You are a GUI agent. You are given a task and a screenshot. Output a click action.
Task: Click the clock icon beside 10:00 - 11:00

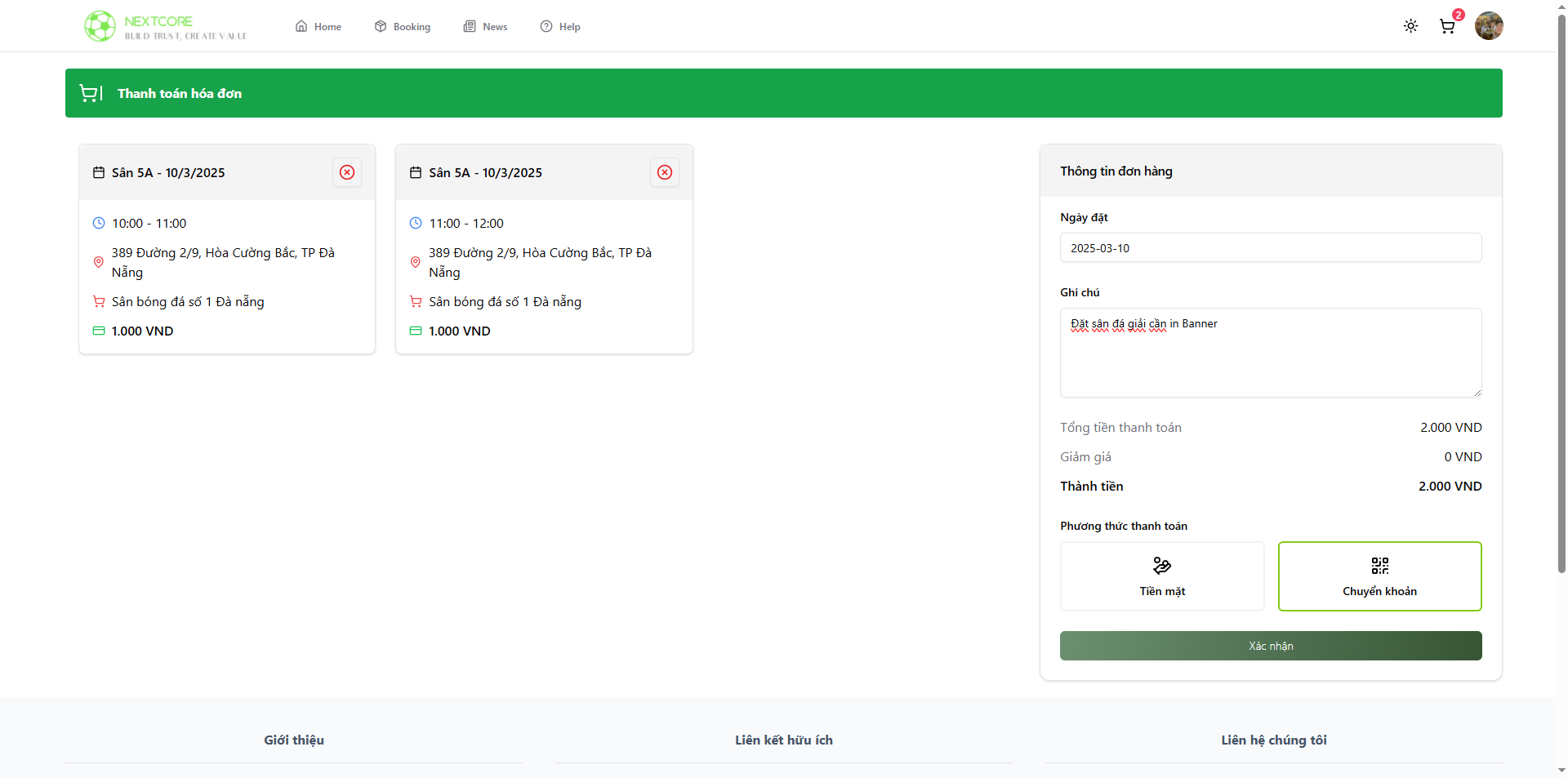tap(99, 223)
